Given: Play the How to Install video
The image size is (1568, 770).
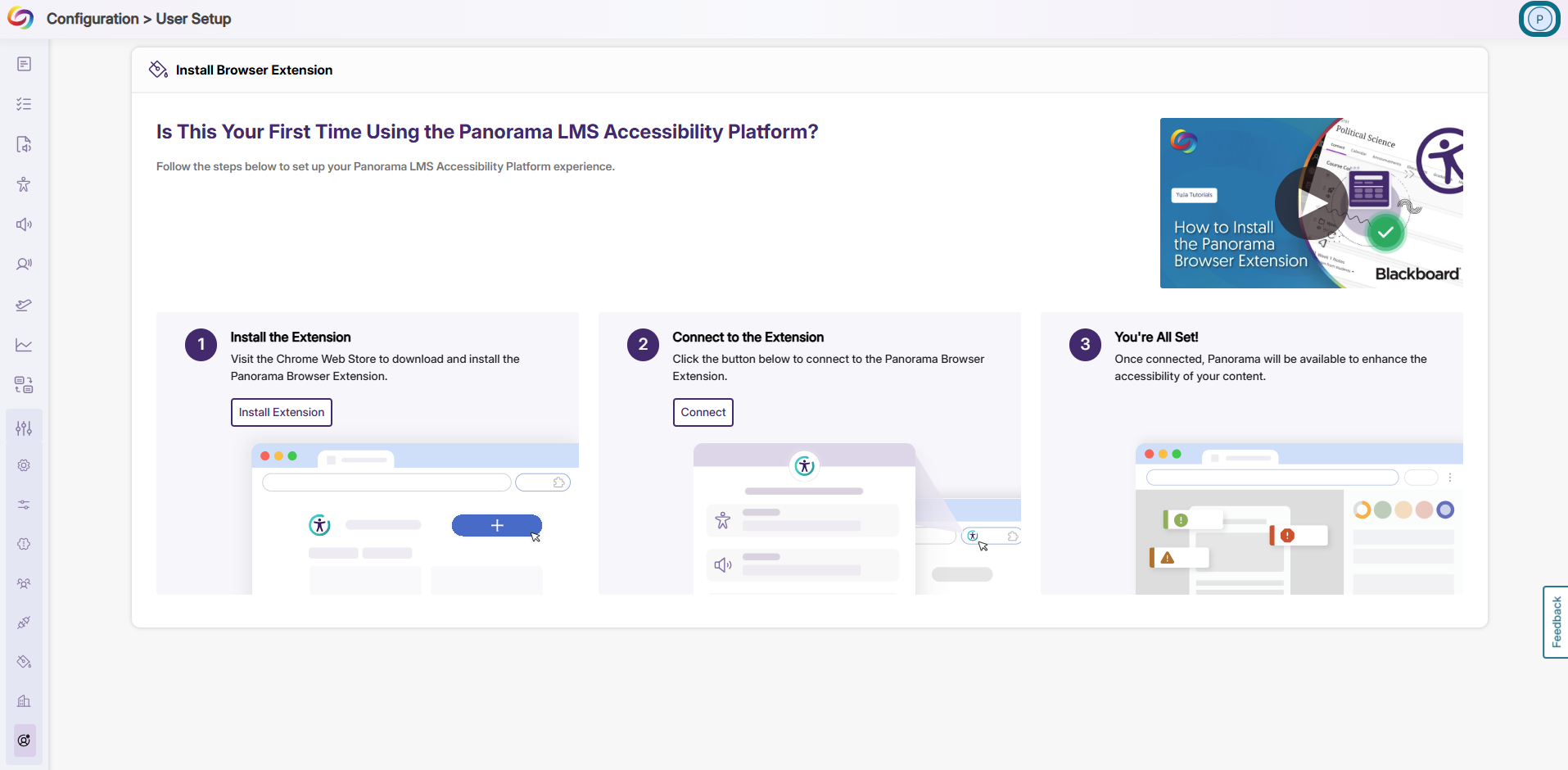Looking at the screenshot, I should pos(1311,203).
